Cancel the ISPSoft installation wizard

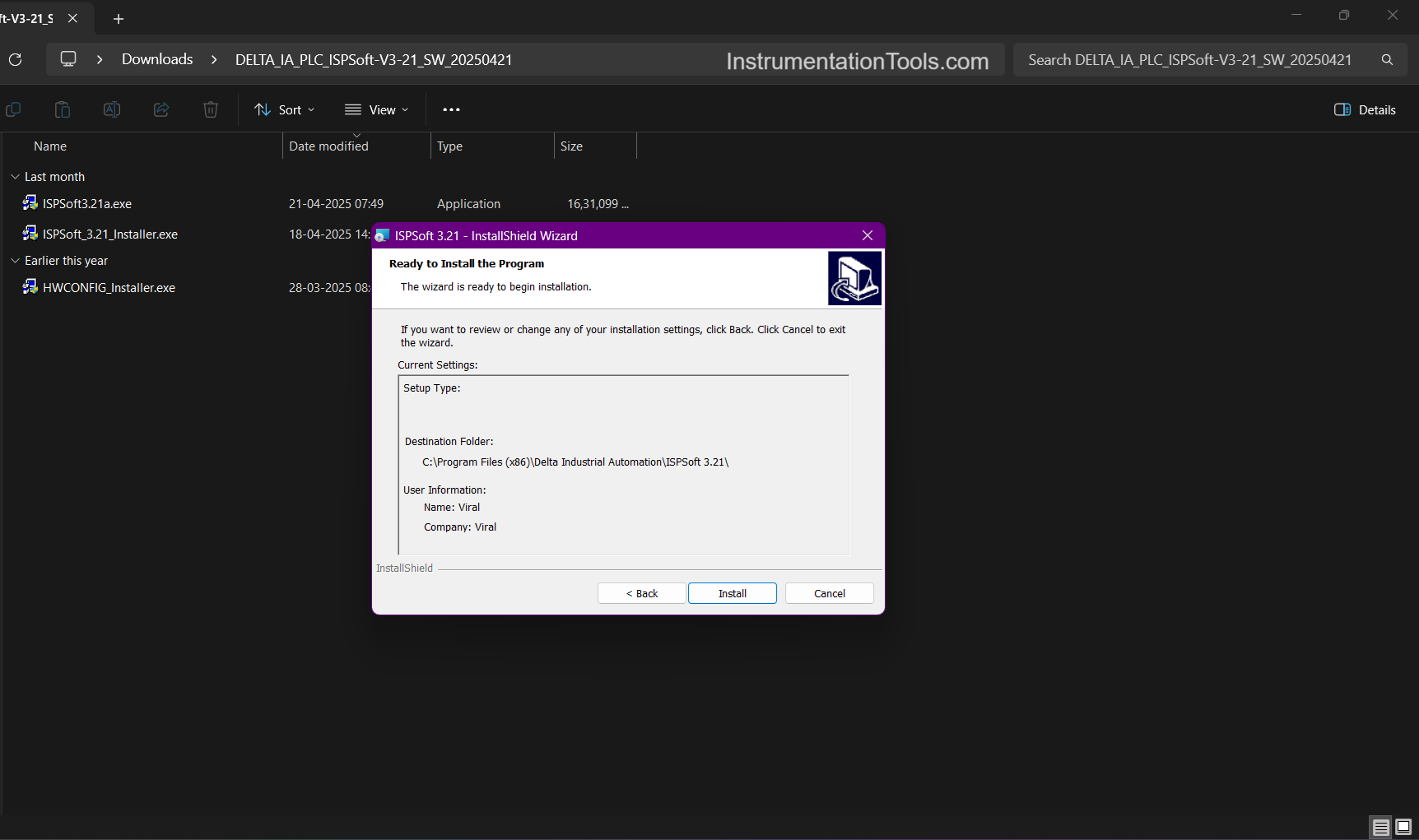coord(829,593)
